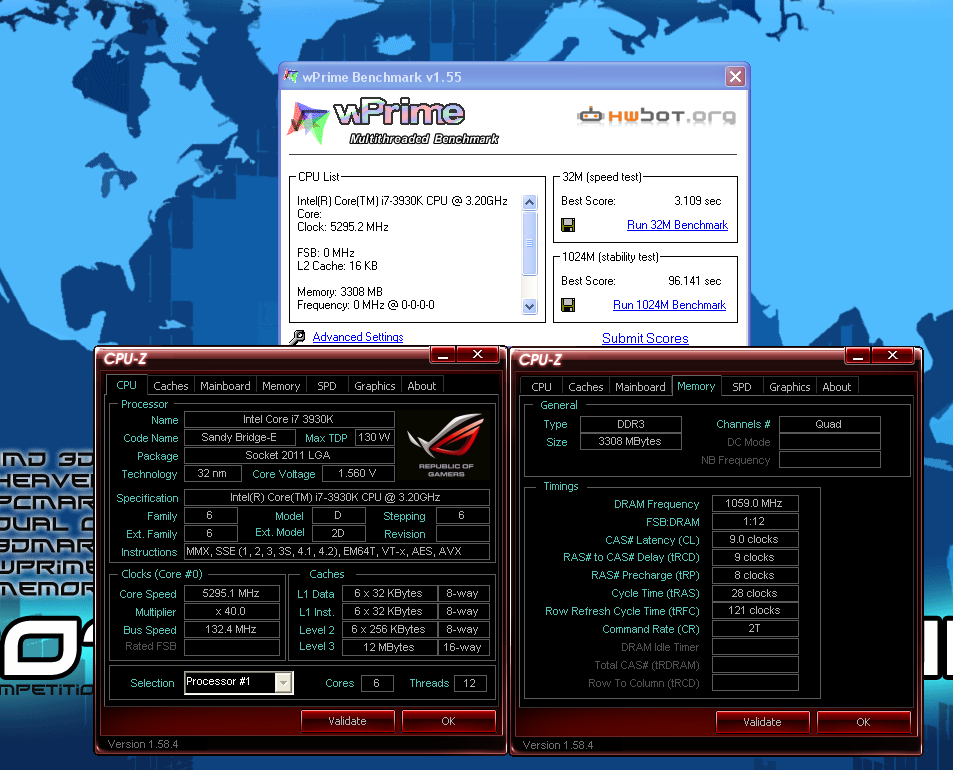Click the memory Type DDR3 field

631,424
